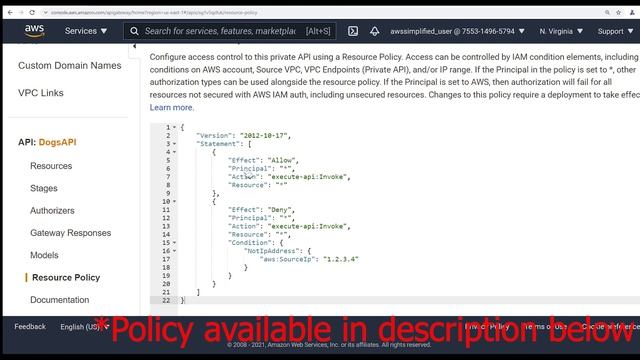
Task: Collapse the code fold at line 1
Action: pyautogui.click(x=175, y=127)
